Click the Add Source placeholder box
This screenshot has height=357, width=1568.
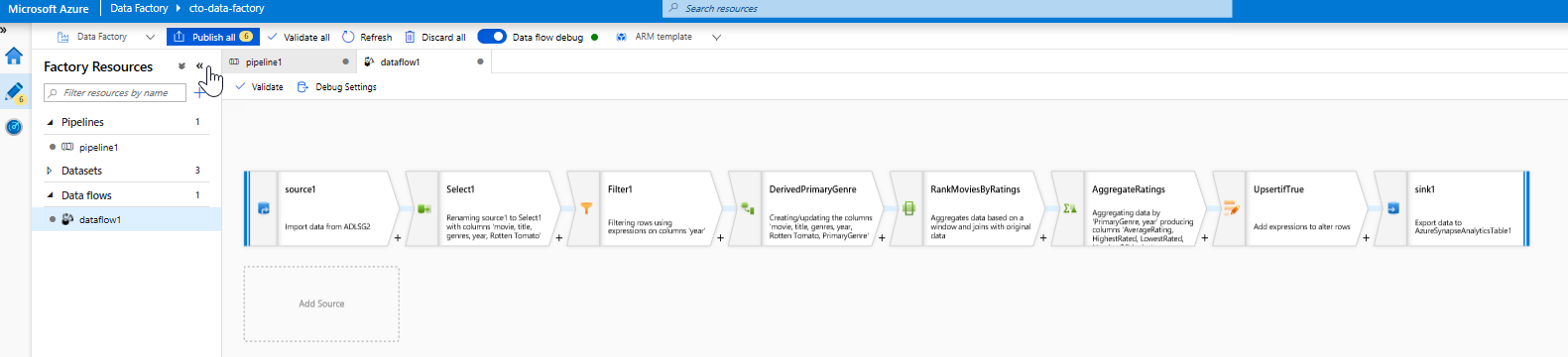321,303
